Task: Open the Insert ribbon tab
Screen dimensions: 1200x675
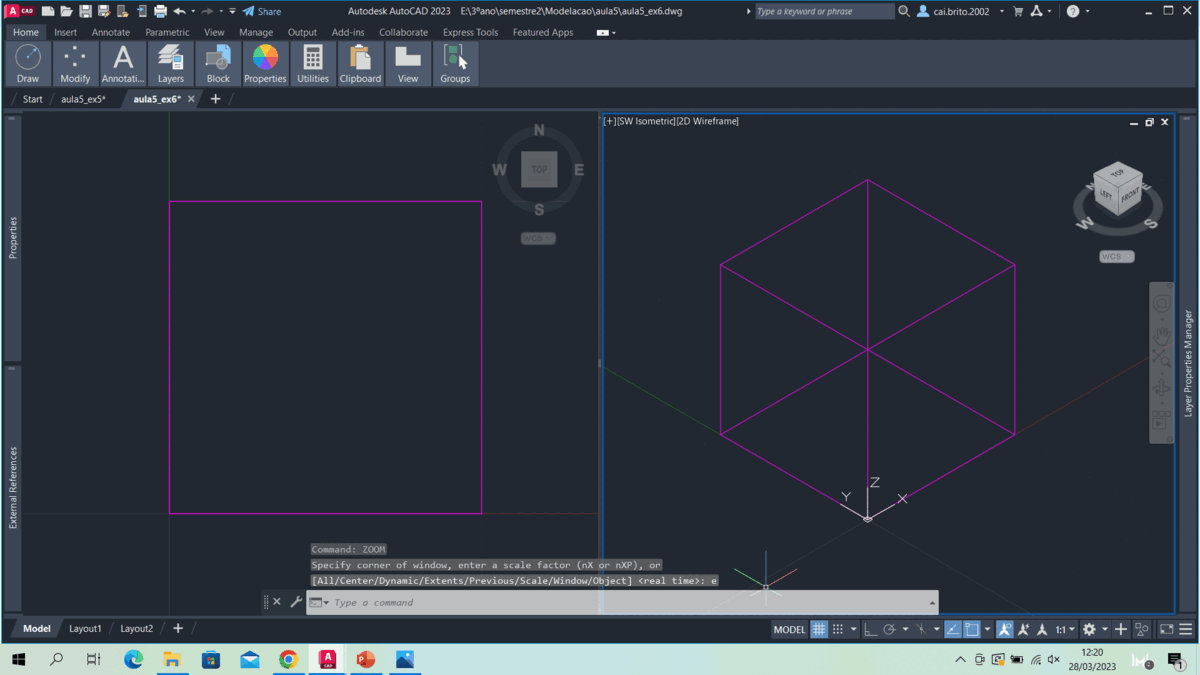Action: 66,32
